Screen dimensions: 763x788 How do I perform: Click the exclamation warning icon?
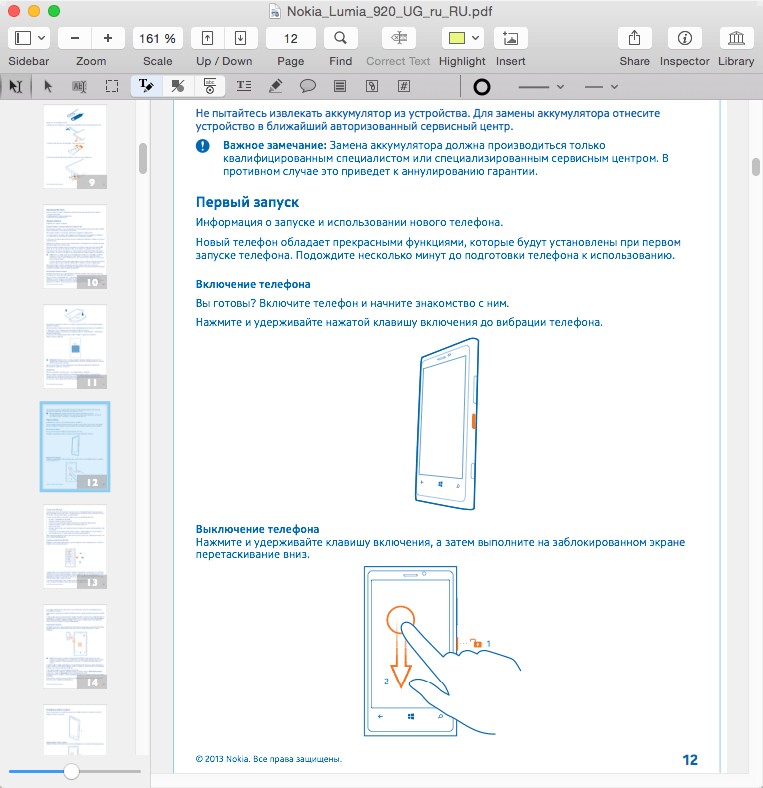point(203,146)
